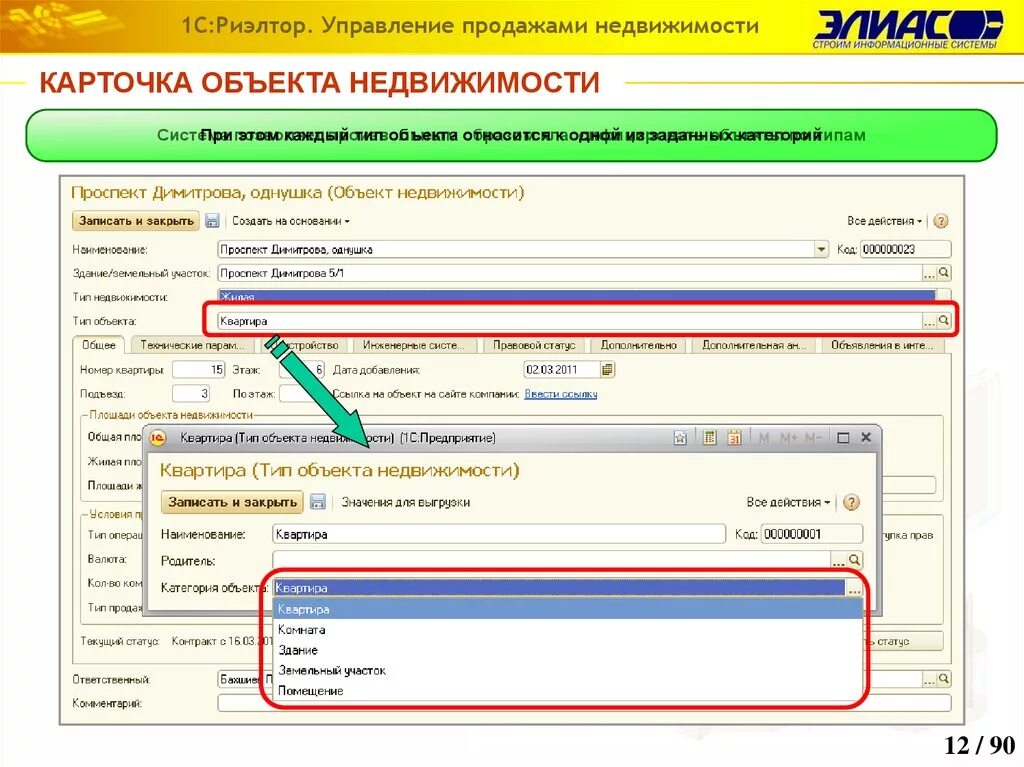This screenshot has width=1024, height=767.
Task: Click Дата добавления field showing 02.03.2011
Action: [x=561, y=370]
